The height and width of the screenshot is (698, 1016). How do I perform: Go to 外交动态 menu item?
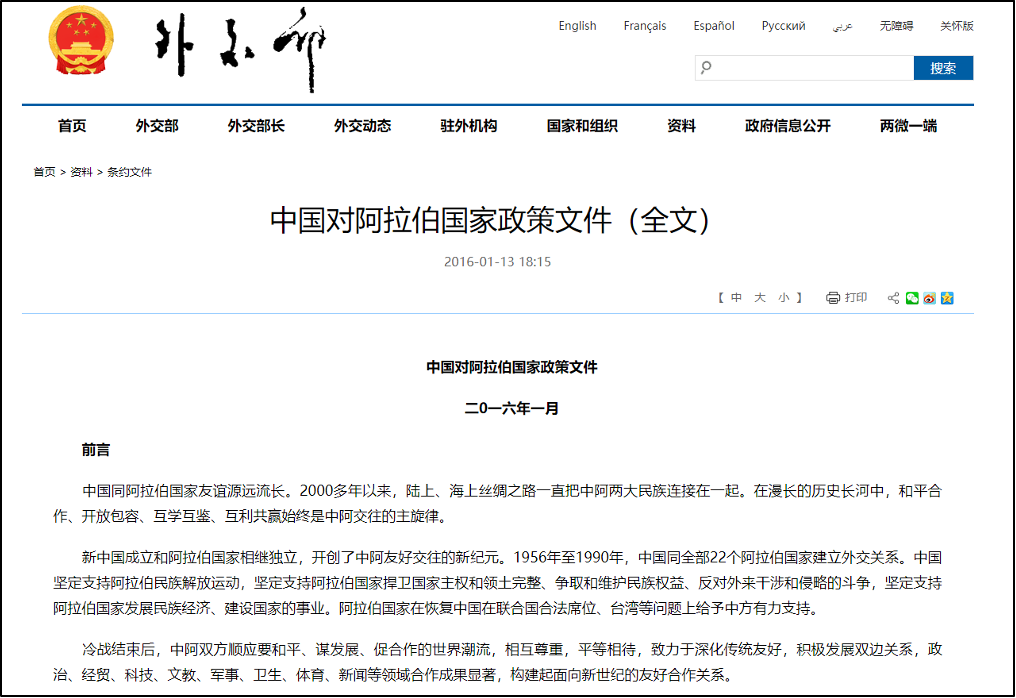(x=362, y=126)
